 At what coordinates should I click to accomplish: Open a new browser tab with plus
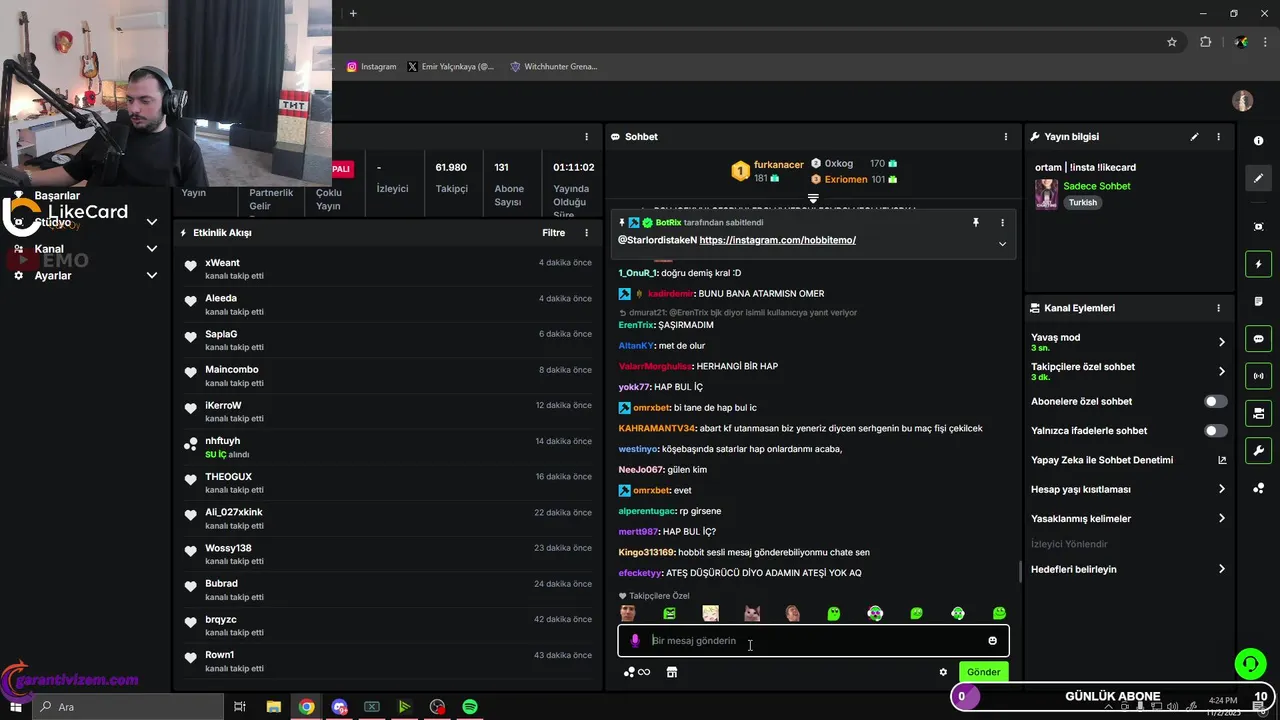tap(353, 13)
